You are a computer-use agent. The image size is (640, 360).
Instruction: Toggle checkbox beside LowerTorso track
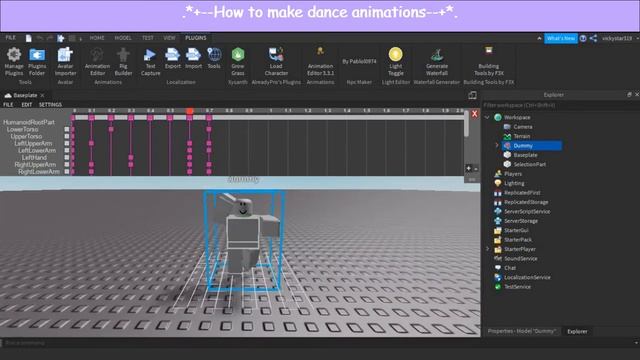coord(67,129)
